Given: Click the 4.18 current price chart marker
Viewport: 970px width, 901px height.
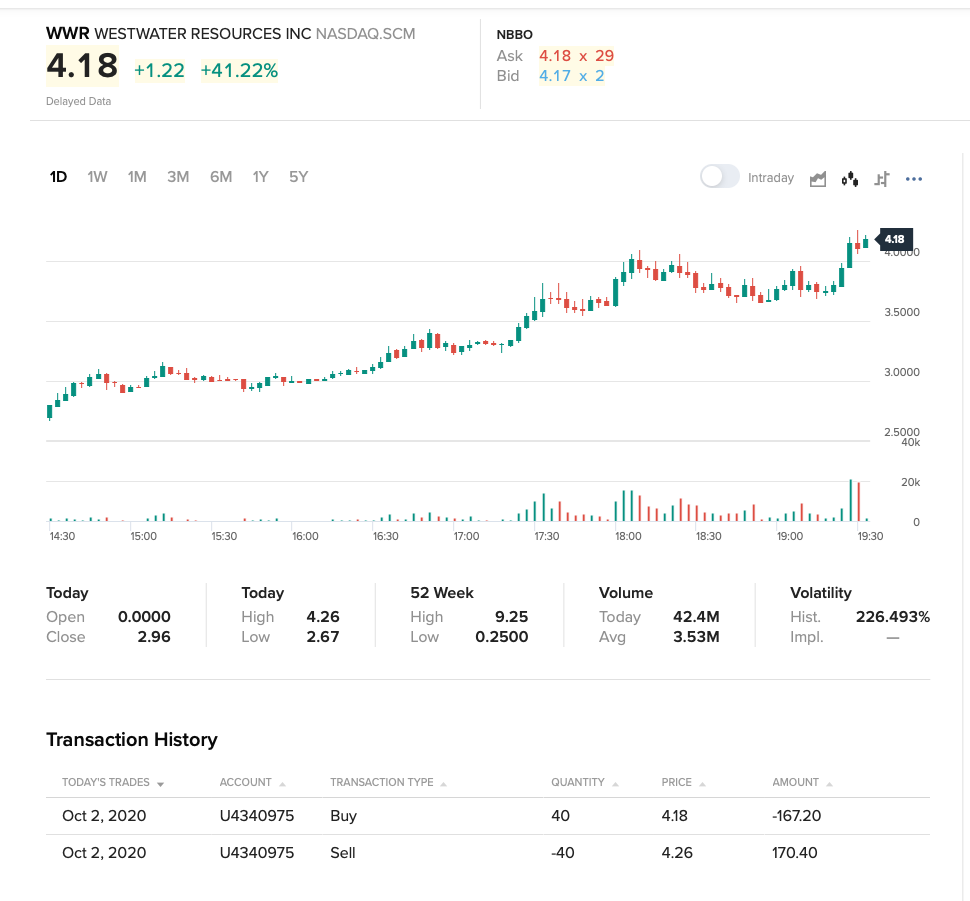Looking at the screenshot, I should point(894,239).
